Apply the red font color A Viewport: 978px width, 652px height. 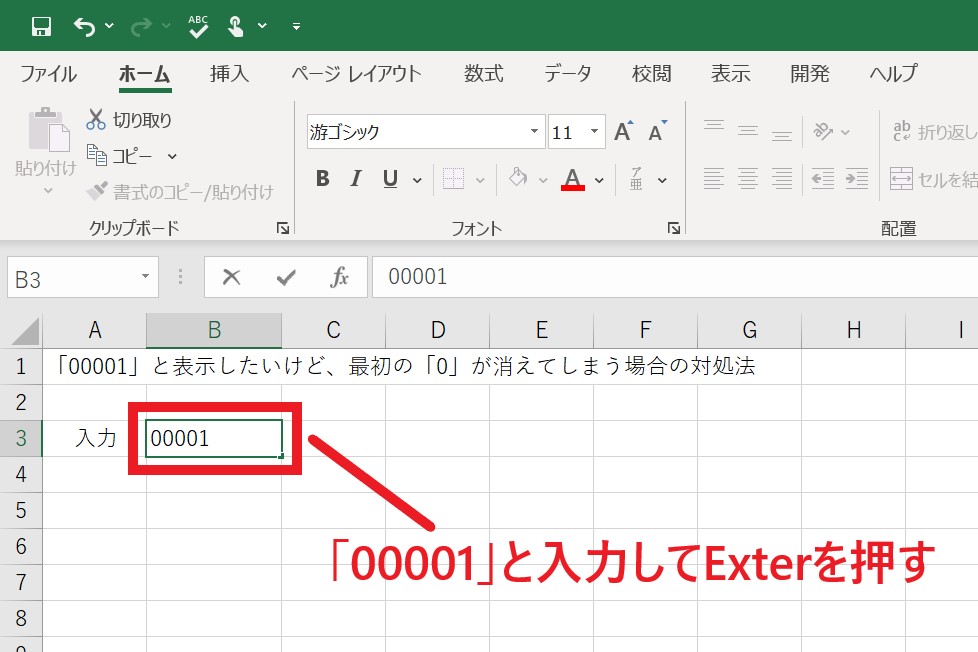573,179
